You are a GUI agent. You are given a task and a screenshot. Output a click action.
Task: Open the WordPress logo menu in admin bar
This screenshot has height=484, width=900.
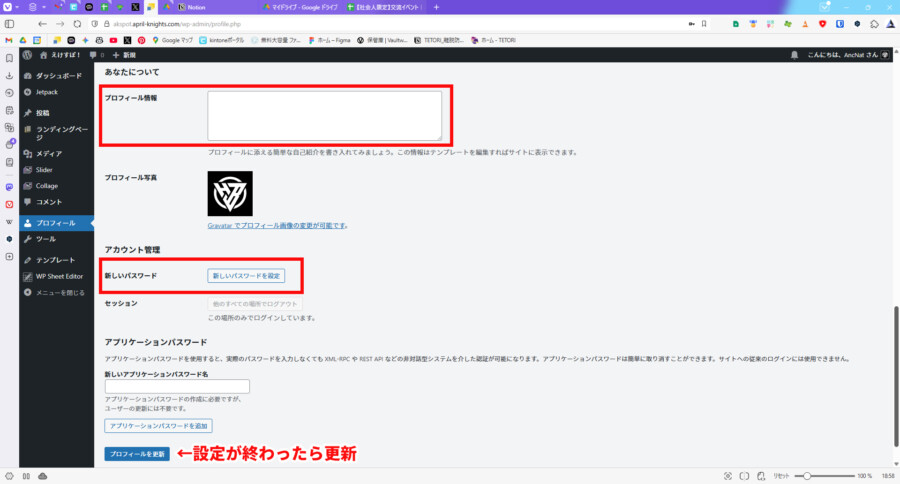point(29,55)
